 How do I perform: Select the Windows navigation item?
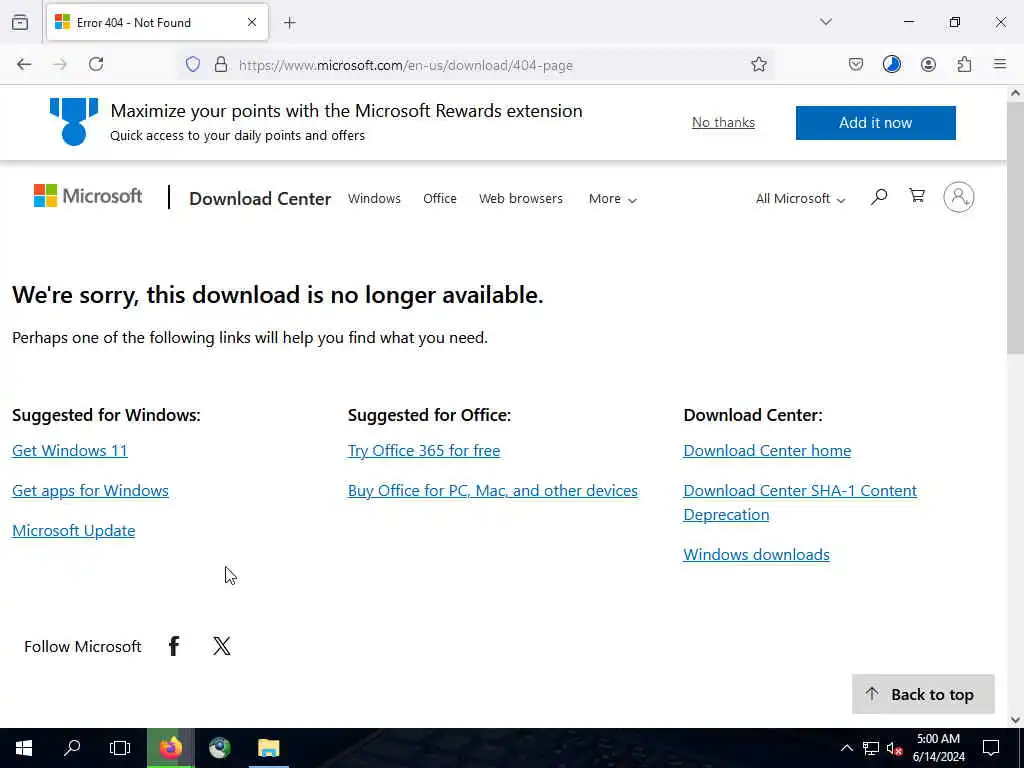(x=374, y=199)
